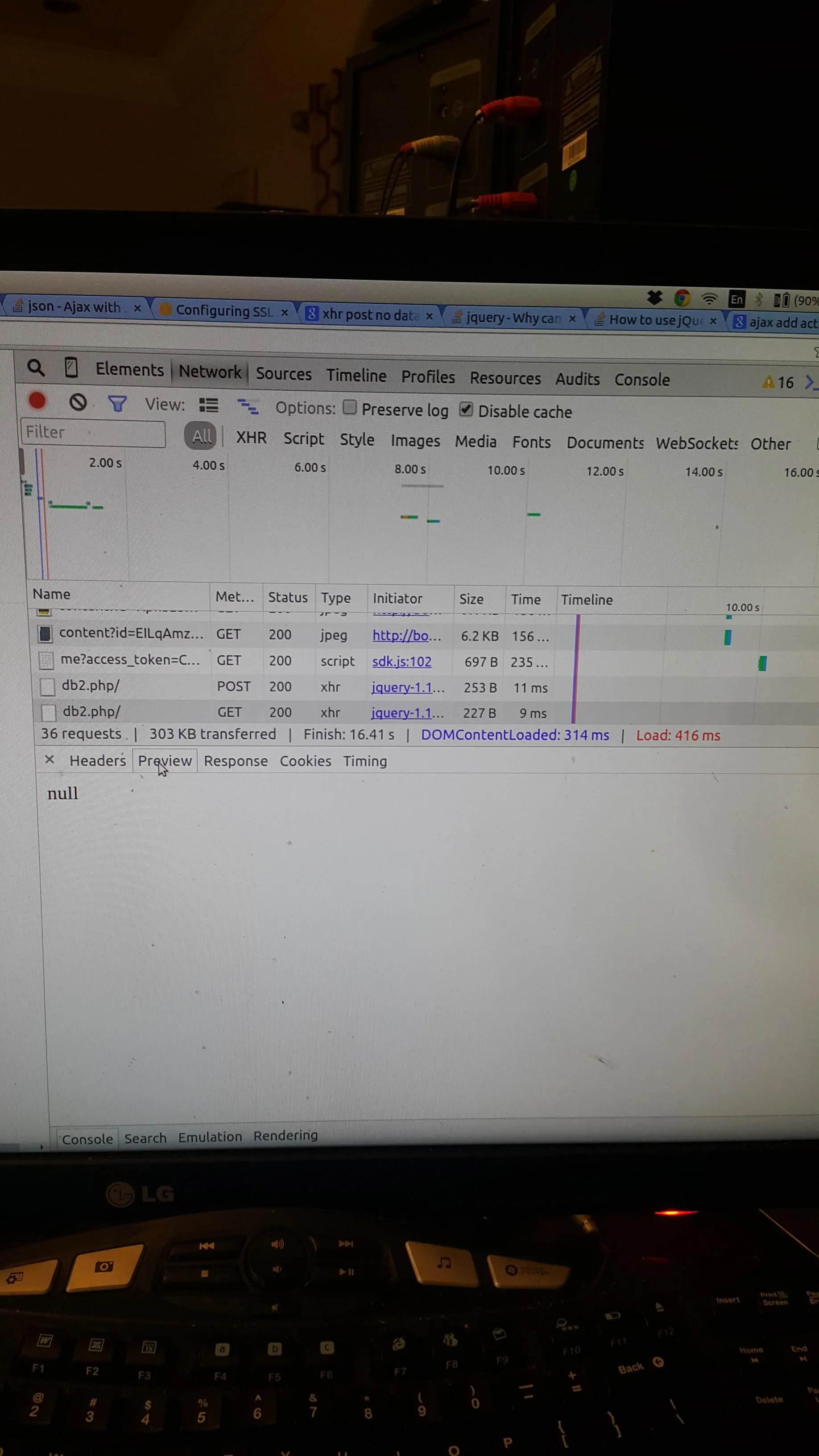Filter requests by Script
This screenshot has width=819, height=1456.
pyautogui.click(x=303, y=438)
